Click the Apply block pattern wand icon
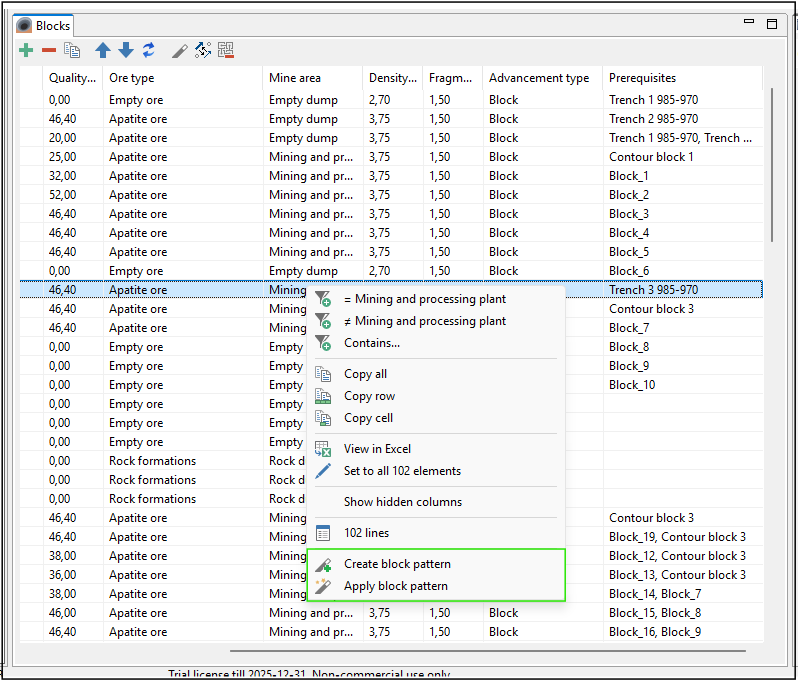The image size is (798, 680). pos(323,586)
